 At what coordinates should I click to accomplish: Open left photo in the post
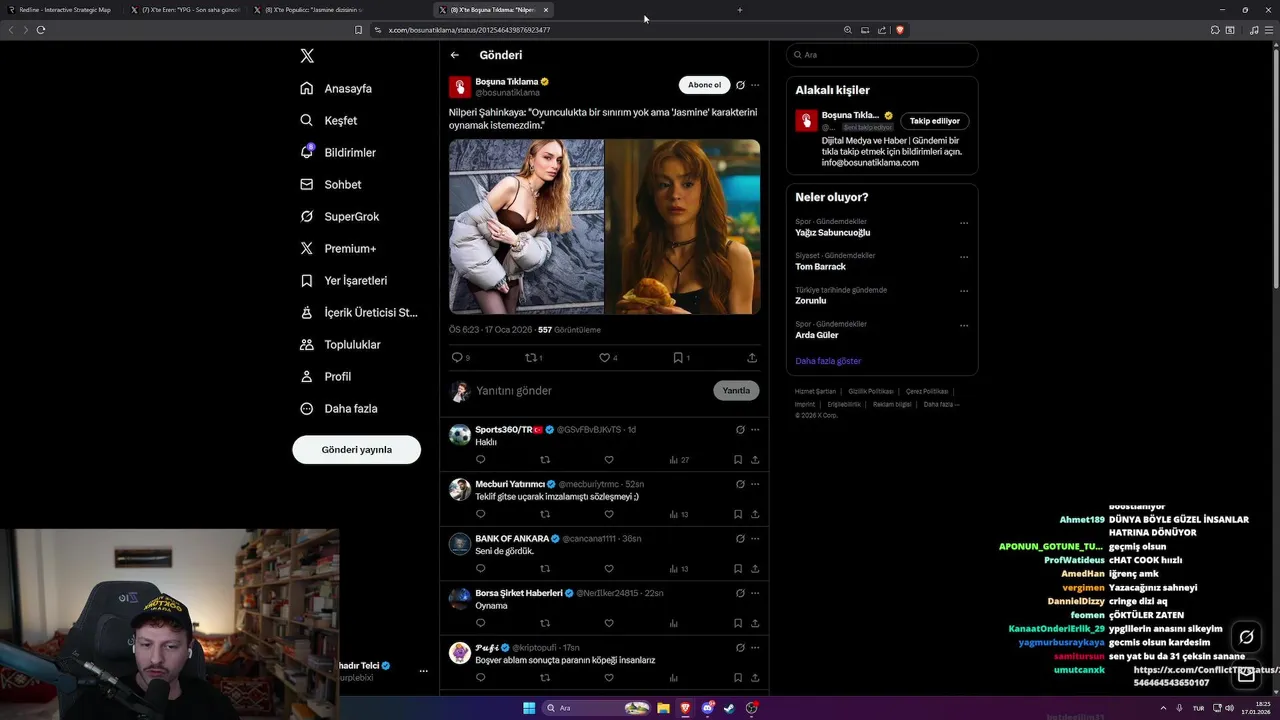526,226
